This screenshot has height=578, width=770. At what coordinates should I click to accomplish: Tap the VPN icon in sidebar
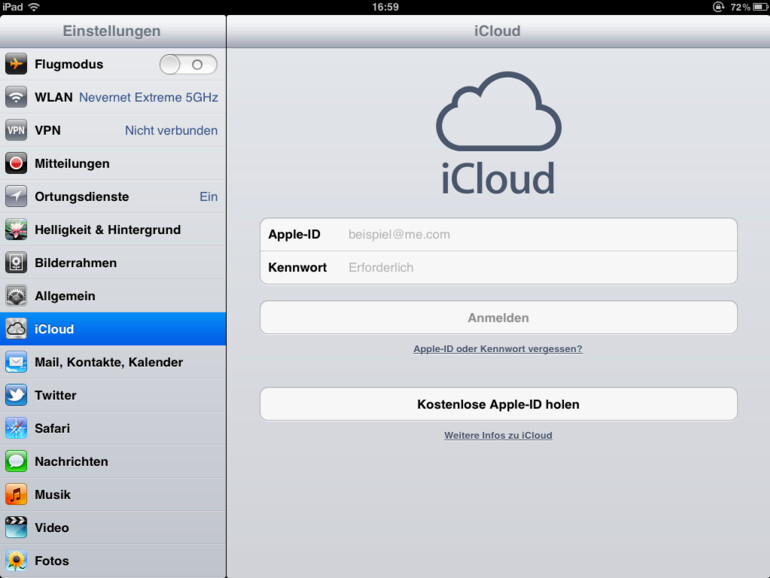(16, 130)
